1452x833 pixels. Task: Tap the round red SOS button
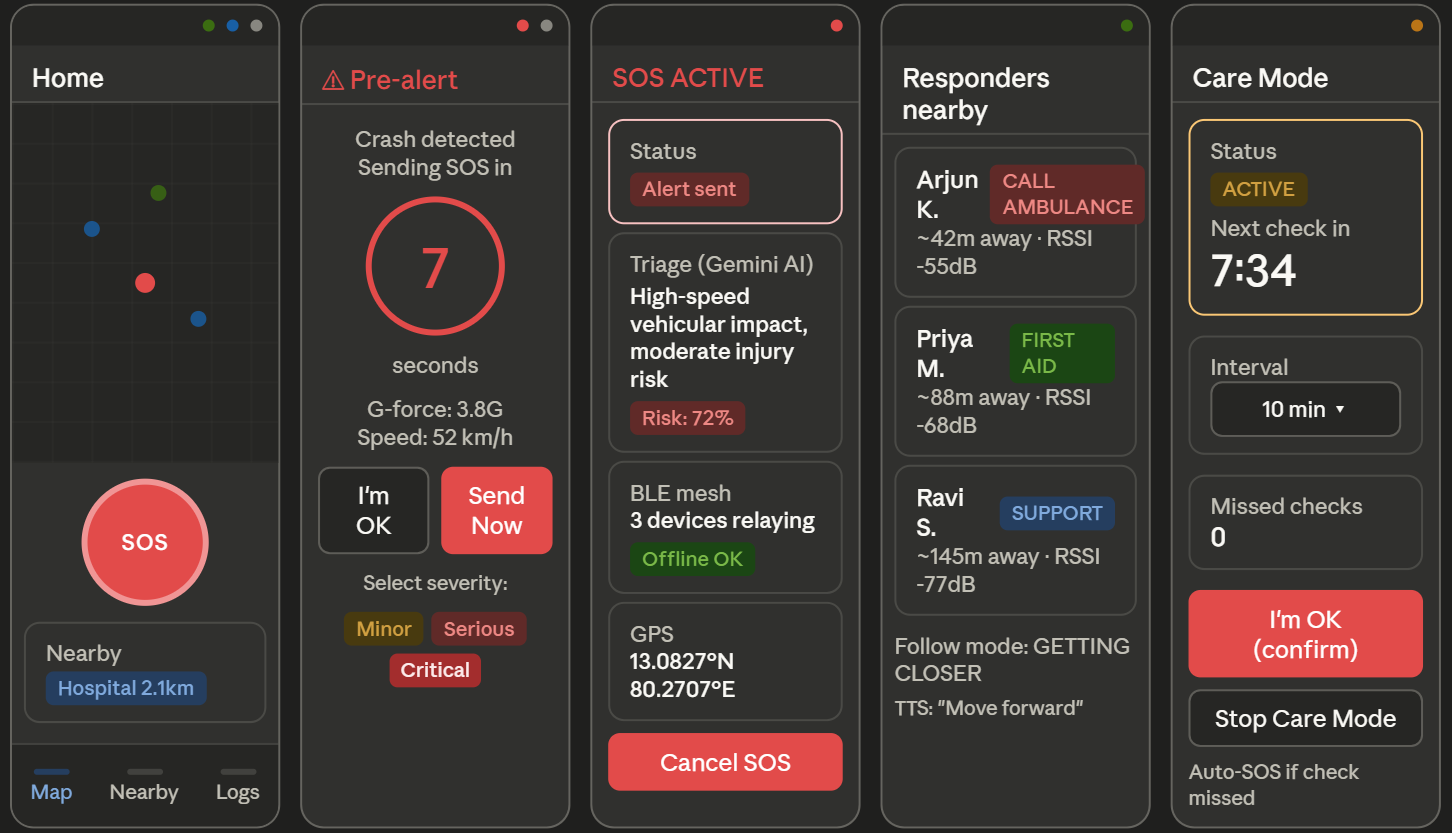pos(145,542)
